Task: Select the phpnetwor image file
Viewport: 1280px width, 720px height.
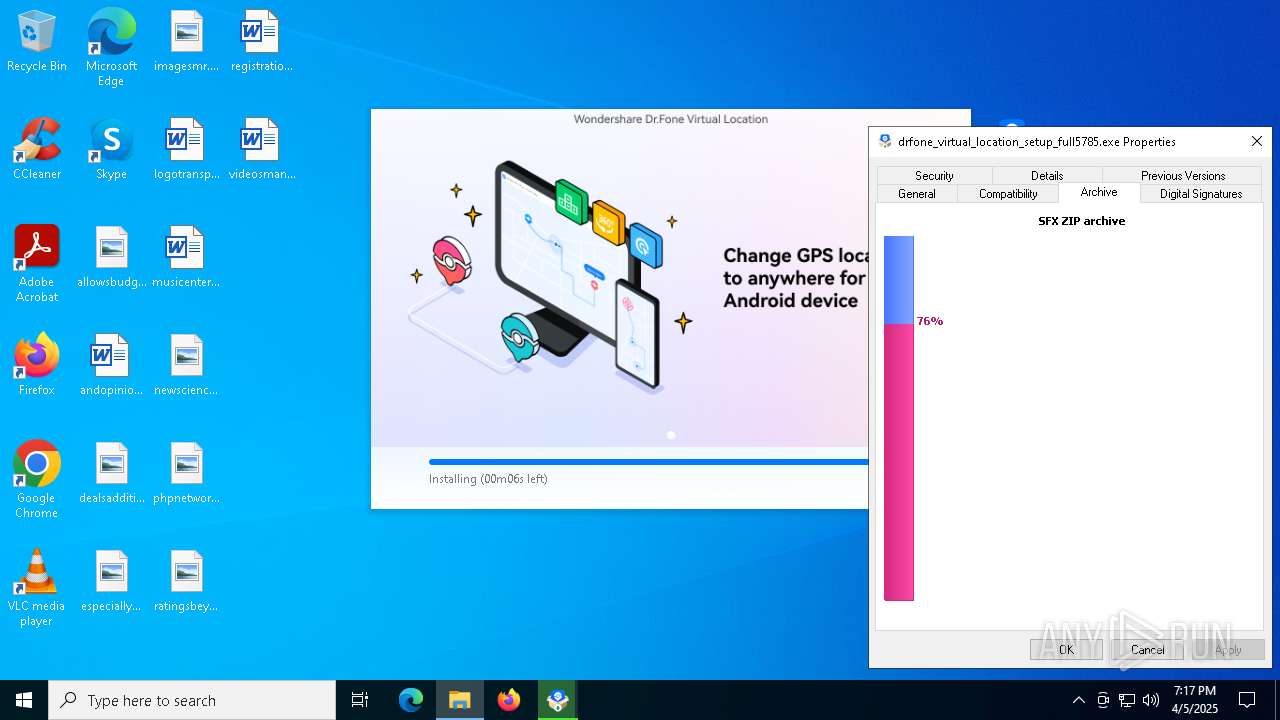Action: [186, 474]
